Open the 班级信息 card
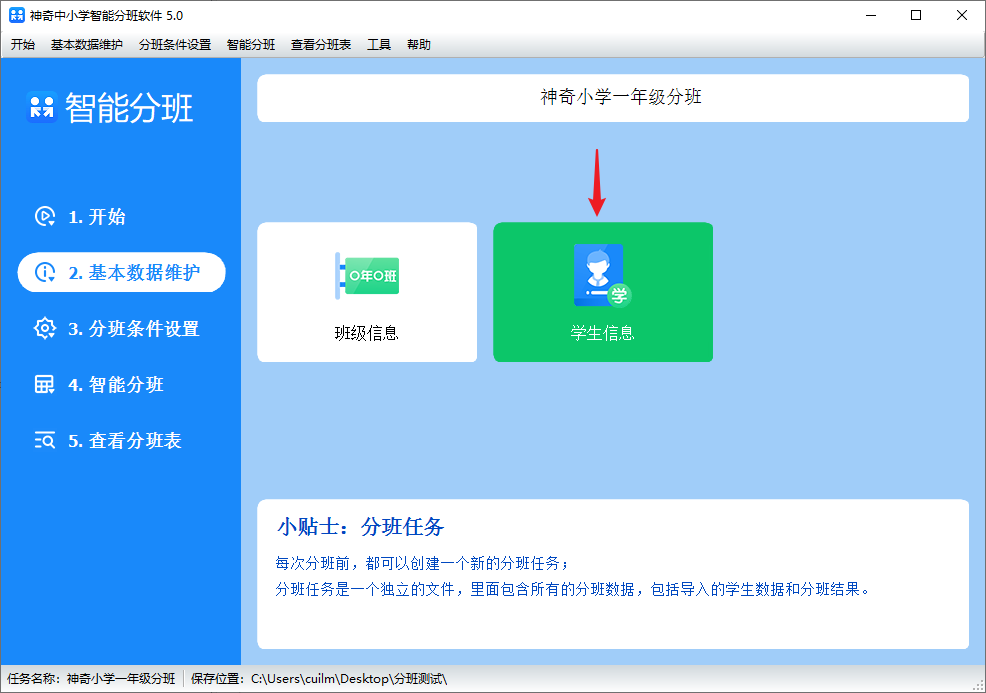Screen dimensions: 986x693 point(367,292)
